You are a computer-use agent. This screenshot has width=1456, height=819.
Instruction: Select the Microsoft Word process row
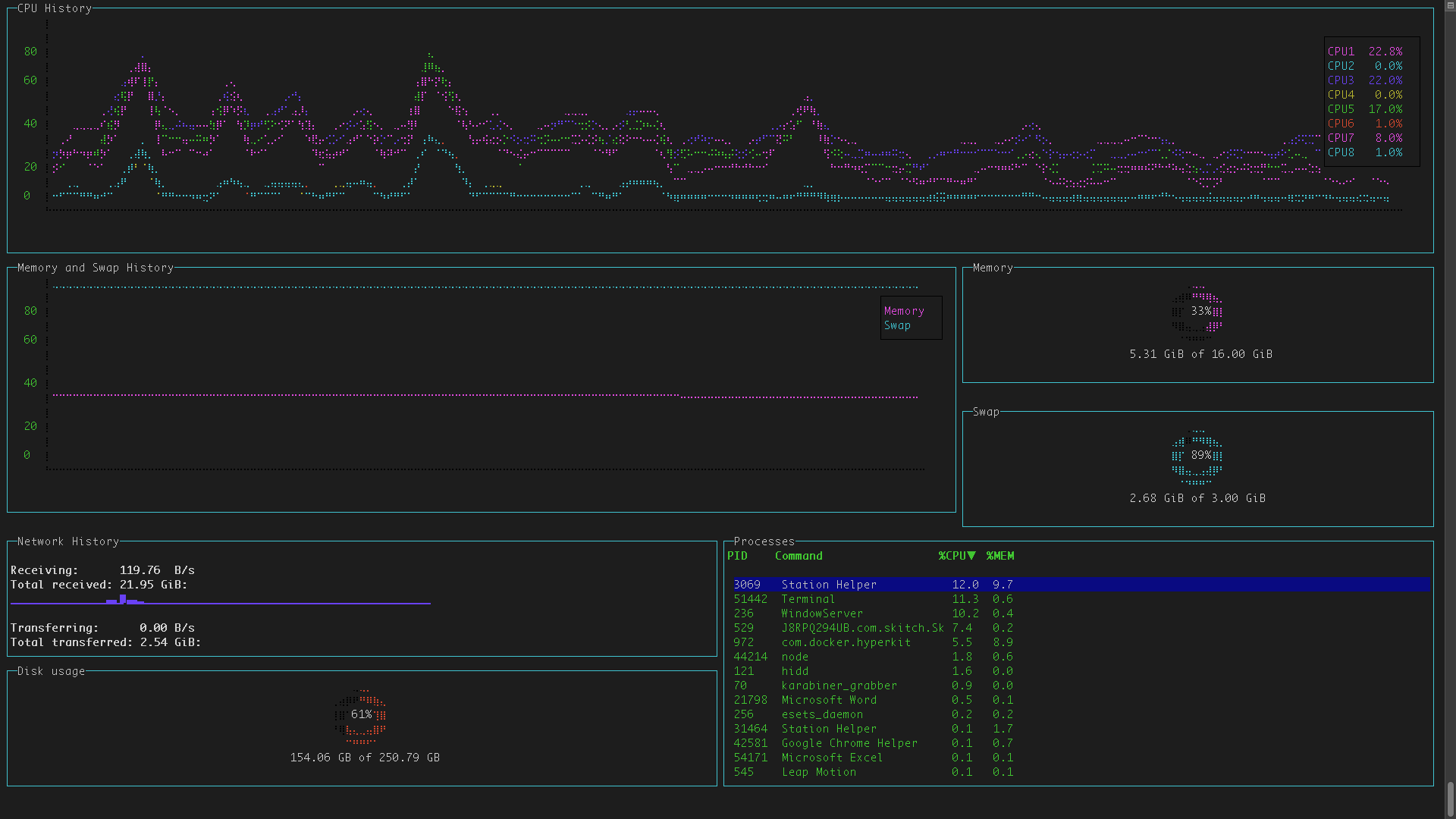(x=829, y=700)
